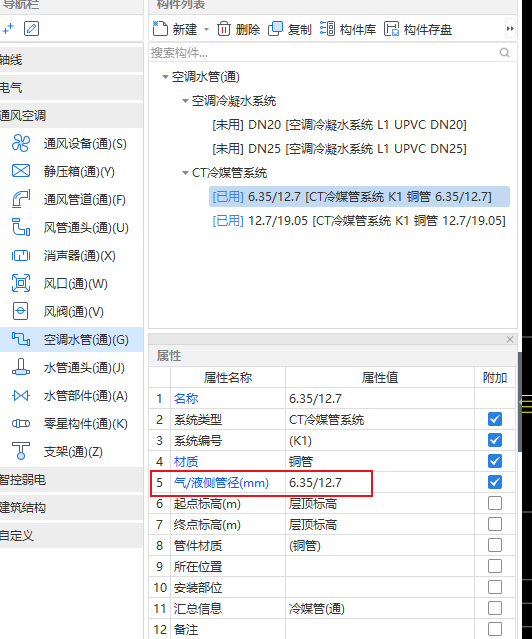Click 管件材质 value (铜管)
The width and height of the screenshot is (532, 639).
click(x=380, y=546)
